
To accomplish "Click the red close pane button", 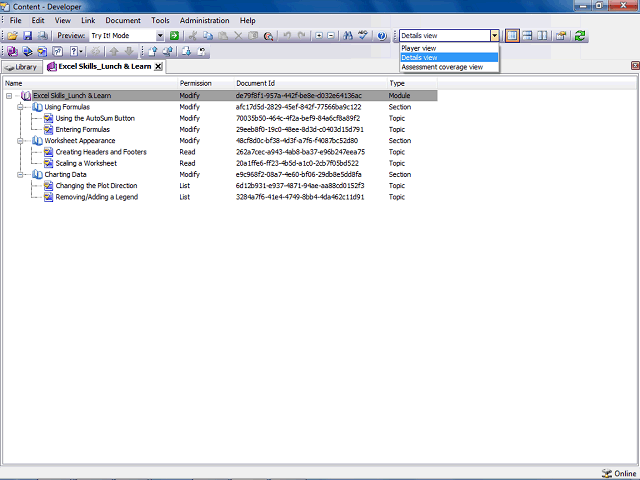I will (635, 66).
